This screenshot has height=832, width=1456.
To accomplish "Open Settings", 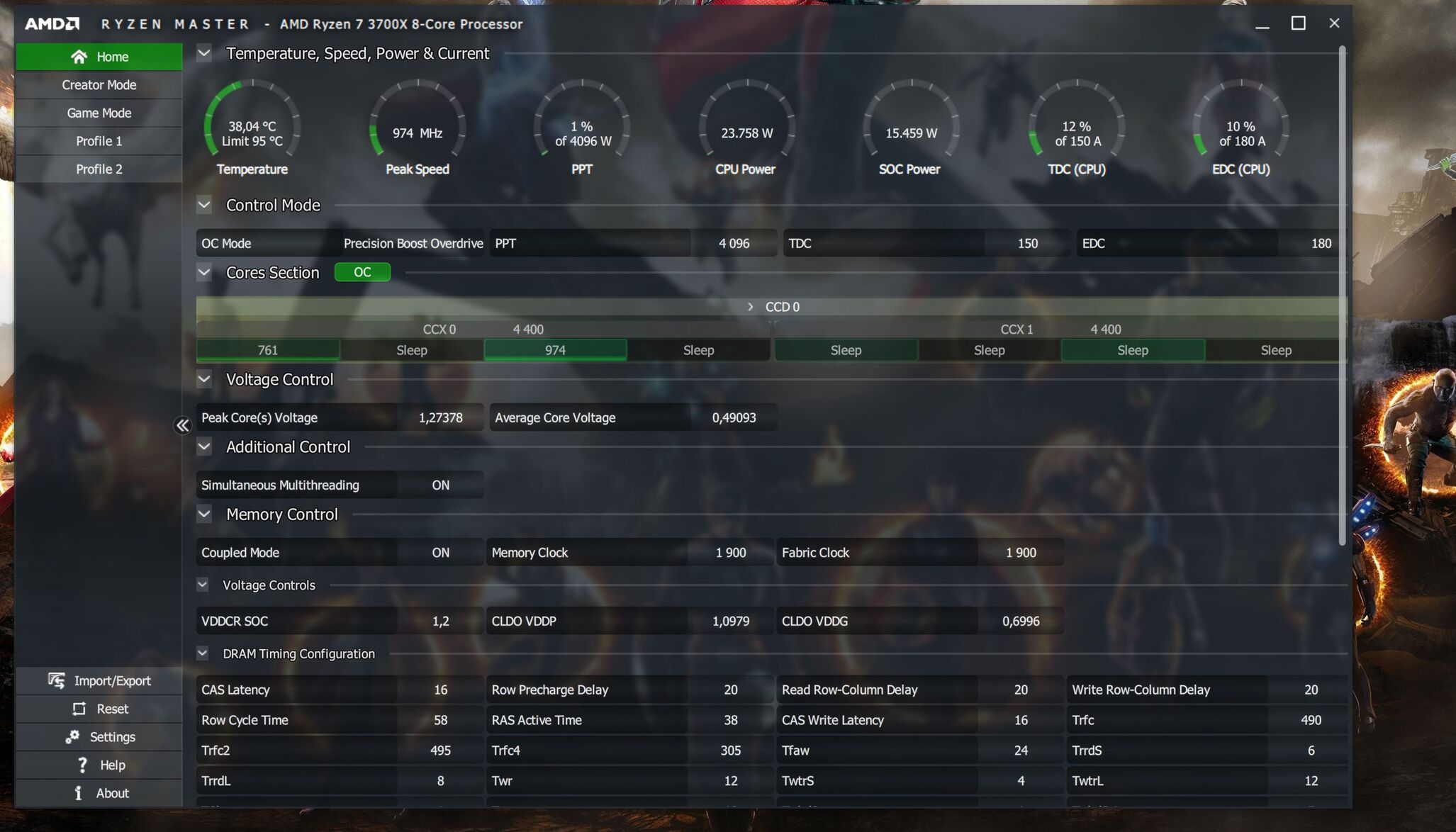I will [x=99, y=737].
